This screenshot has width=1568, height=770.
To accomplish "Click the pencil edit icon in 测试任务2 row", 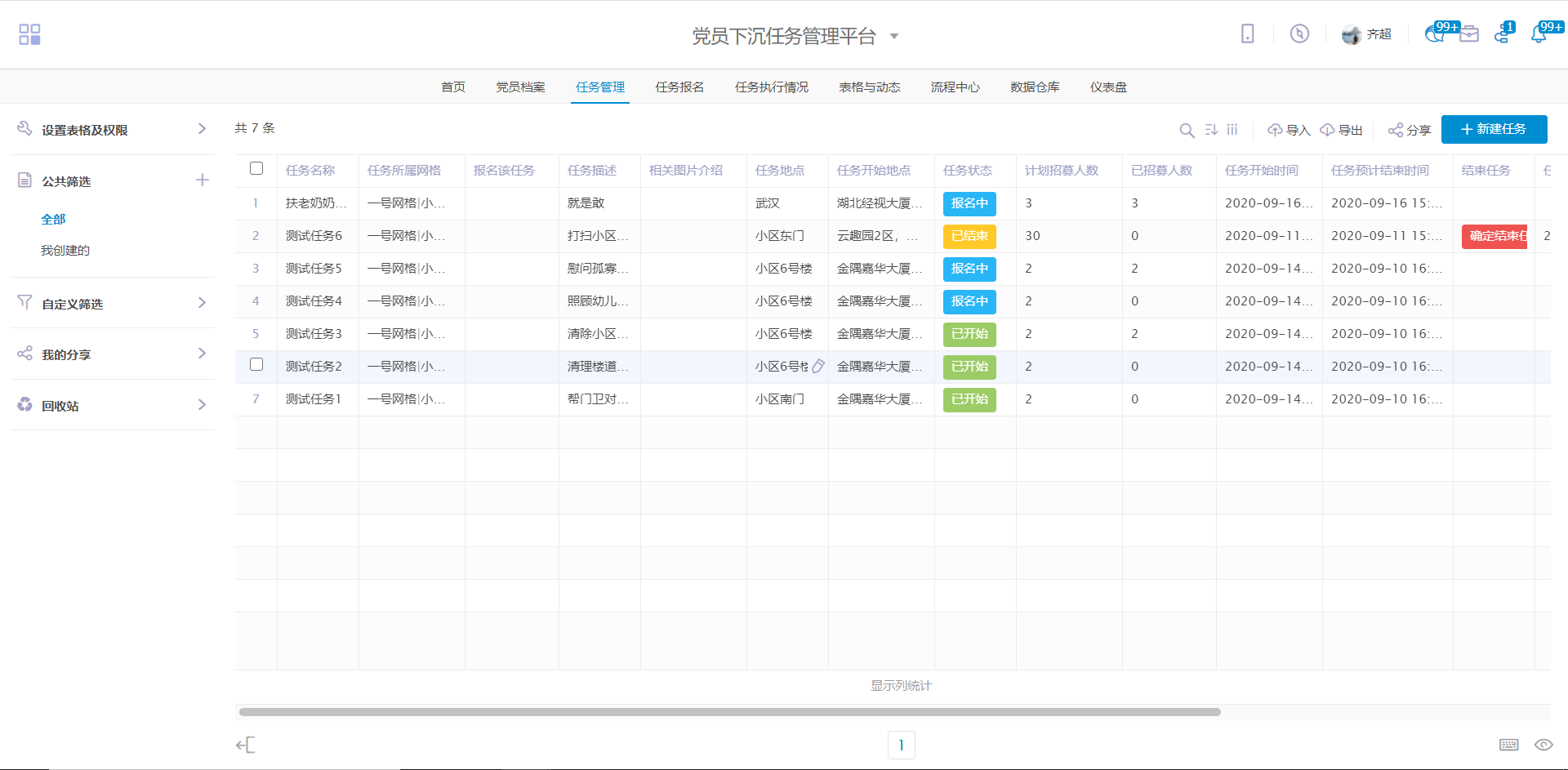I will click(818, 367).
